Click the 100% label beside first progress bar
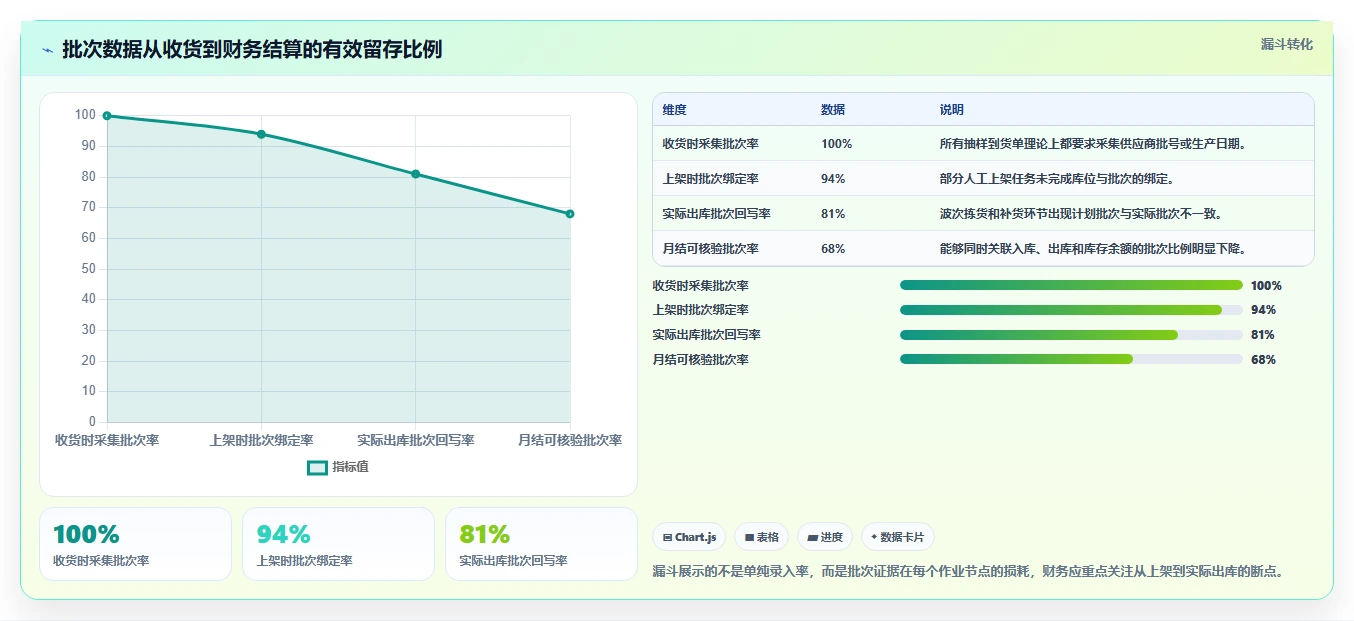 pyautogui.click(x=1266, y=286)
